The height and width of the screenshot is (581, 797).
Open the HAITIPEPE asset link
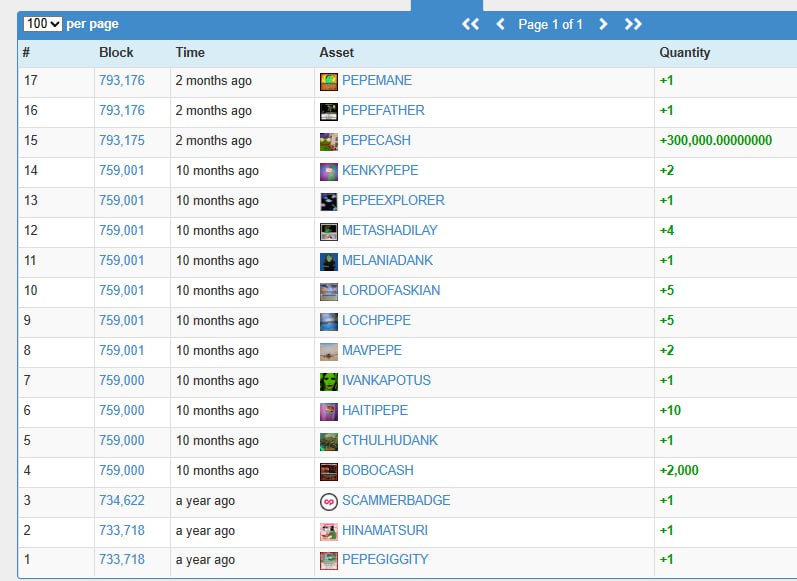(375, 410)
